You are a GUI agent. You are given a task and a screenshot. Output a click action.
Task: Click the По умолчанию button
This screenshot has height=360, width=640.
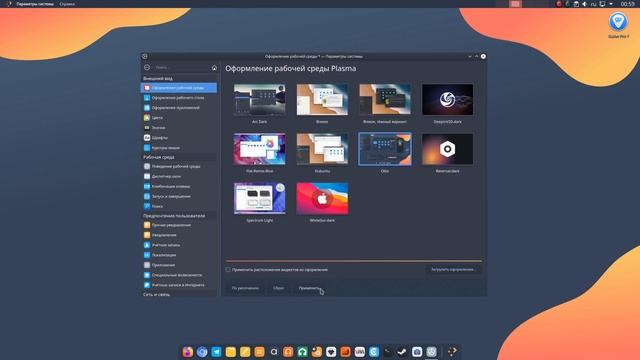coord(245,288)
